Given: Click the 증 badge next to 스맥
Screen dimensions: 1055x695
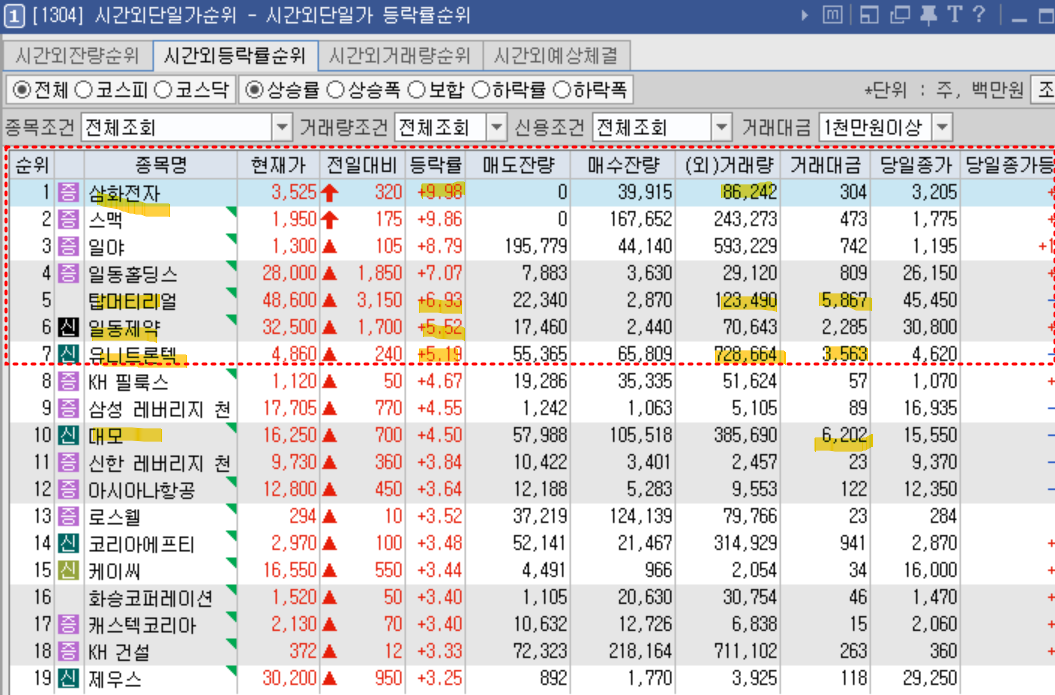Looking at the screenshot, I should 68,219.
